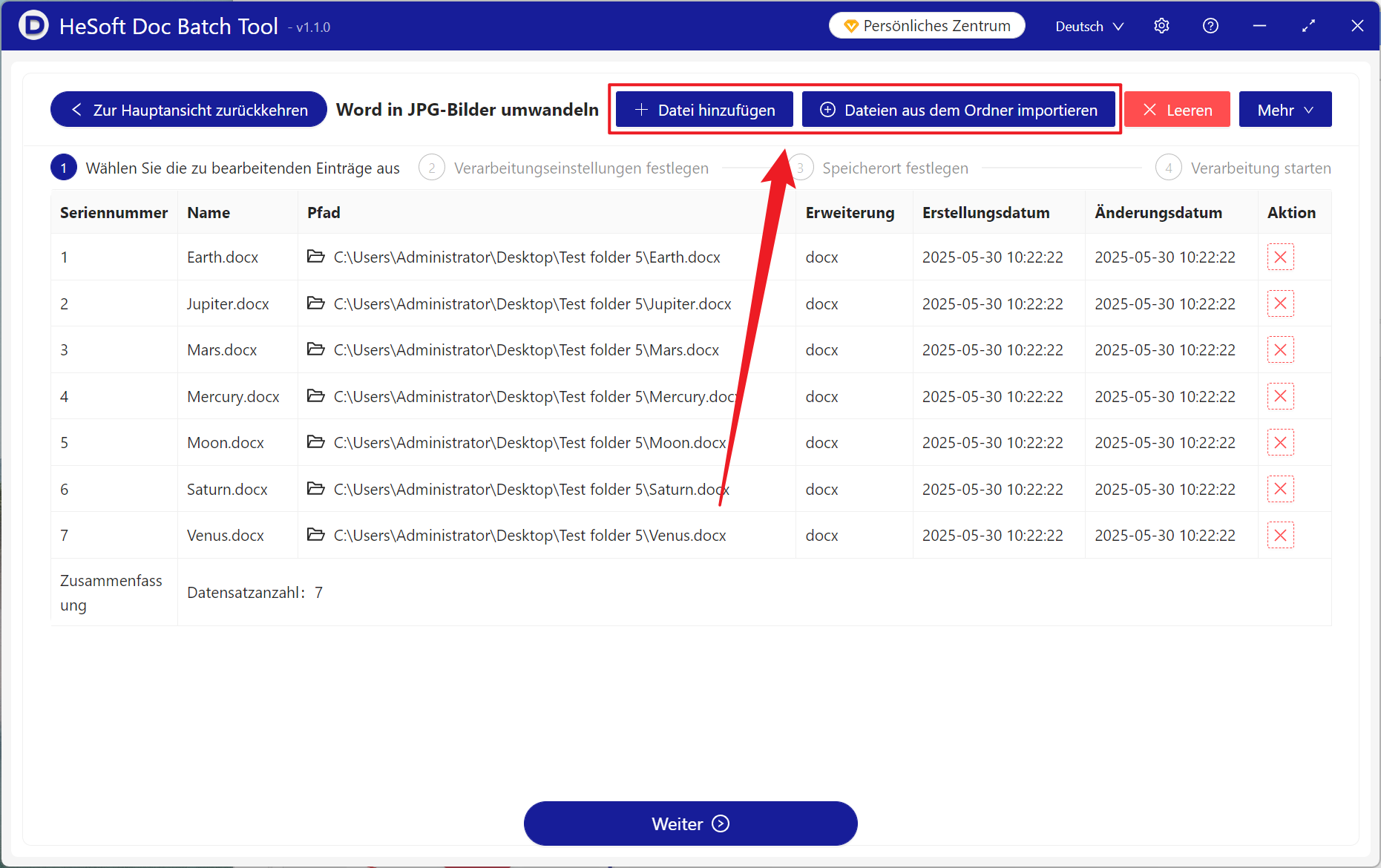Viewport: 1381px width, 868px height.
Task: Open Persönliches Zentrum
Action: pyautogui.click(x=927, y=26)
